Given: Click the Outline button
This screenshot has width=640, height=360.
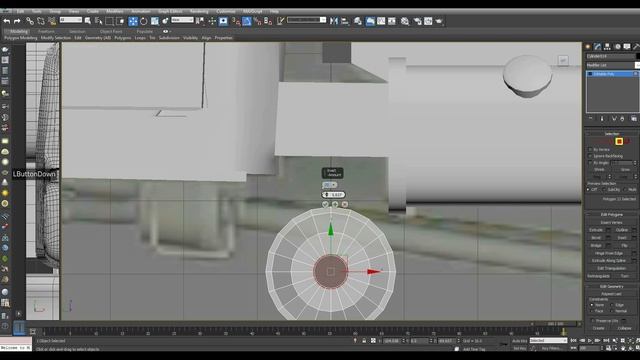Looking at the screenshot, I should point(622,230).
